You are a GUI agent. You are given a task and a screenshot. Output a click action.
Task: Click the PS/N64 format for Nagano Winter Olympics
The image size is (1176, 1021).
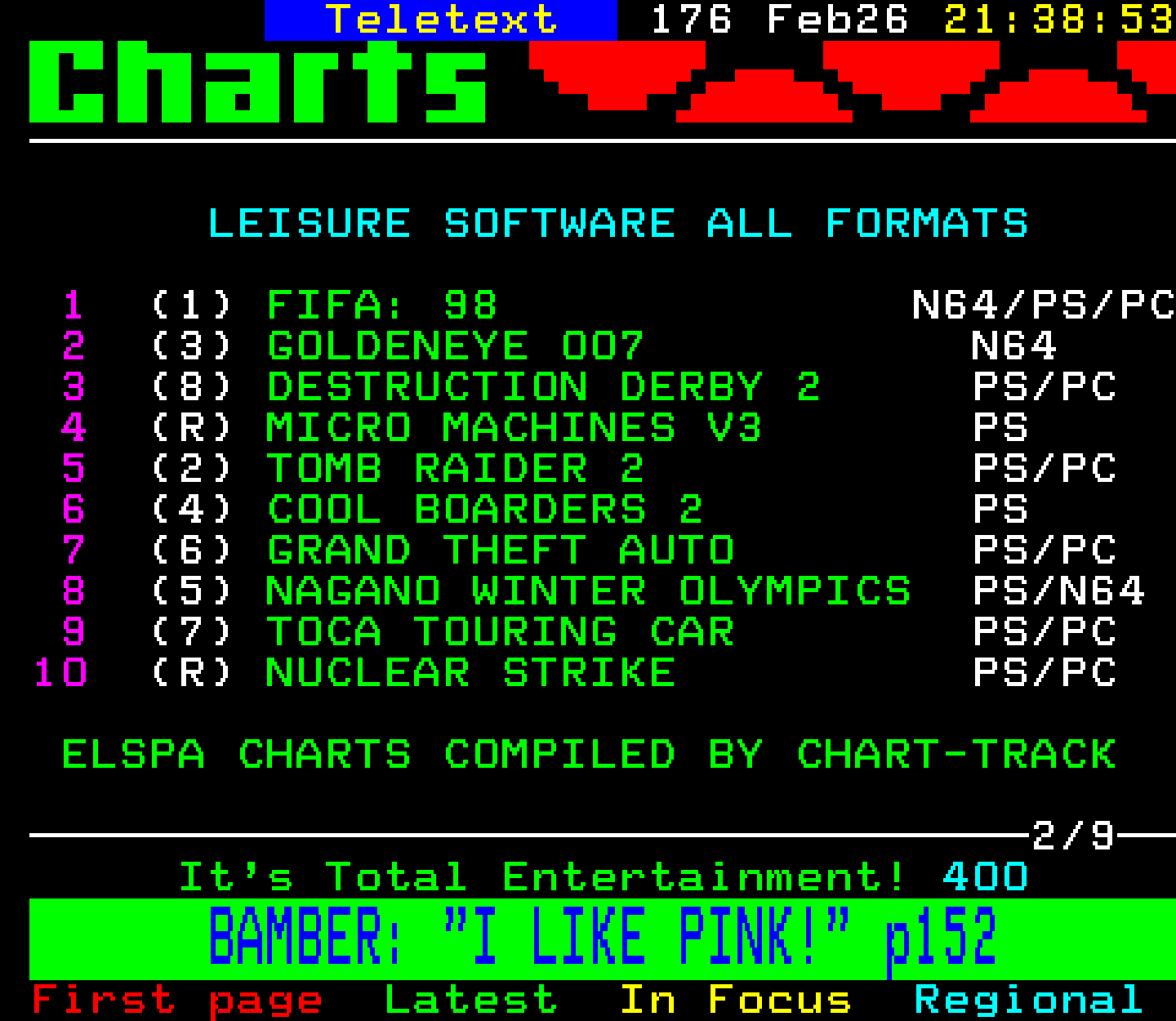[x=1059, y=591]
